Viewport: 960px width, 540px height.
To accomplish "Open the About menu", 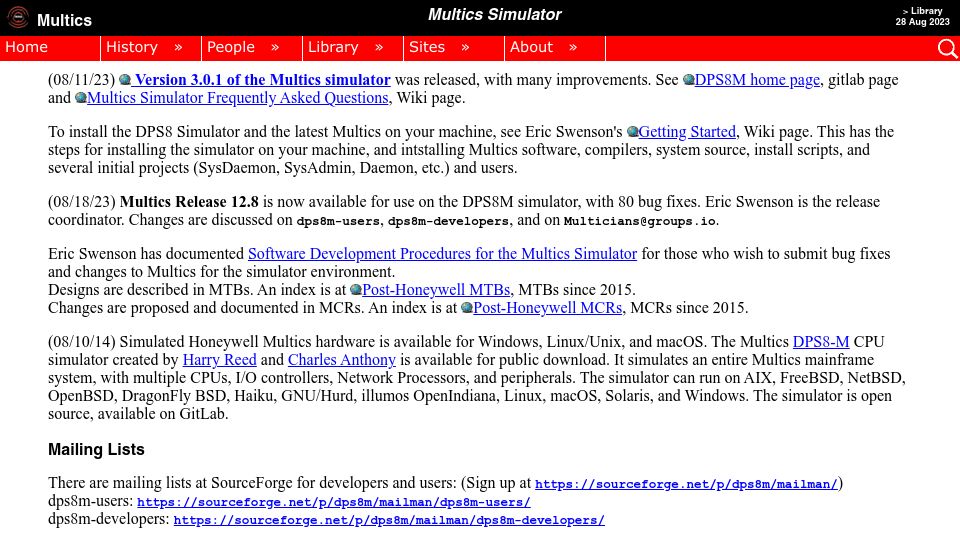I will (x=555, y=48).
